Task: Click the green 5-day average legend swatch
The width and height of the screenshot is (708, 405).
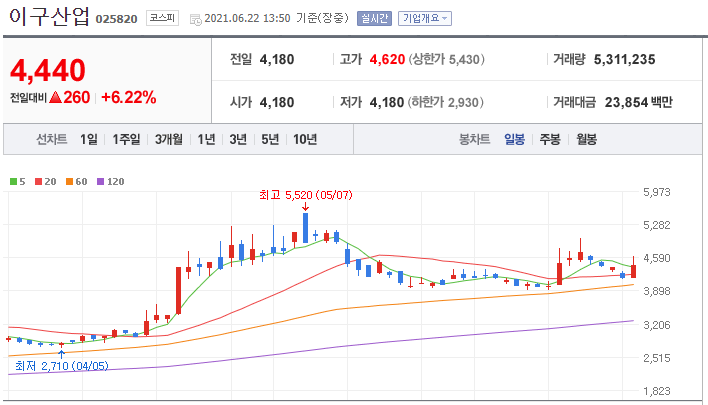Action: [14, 182]
